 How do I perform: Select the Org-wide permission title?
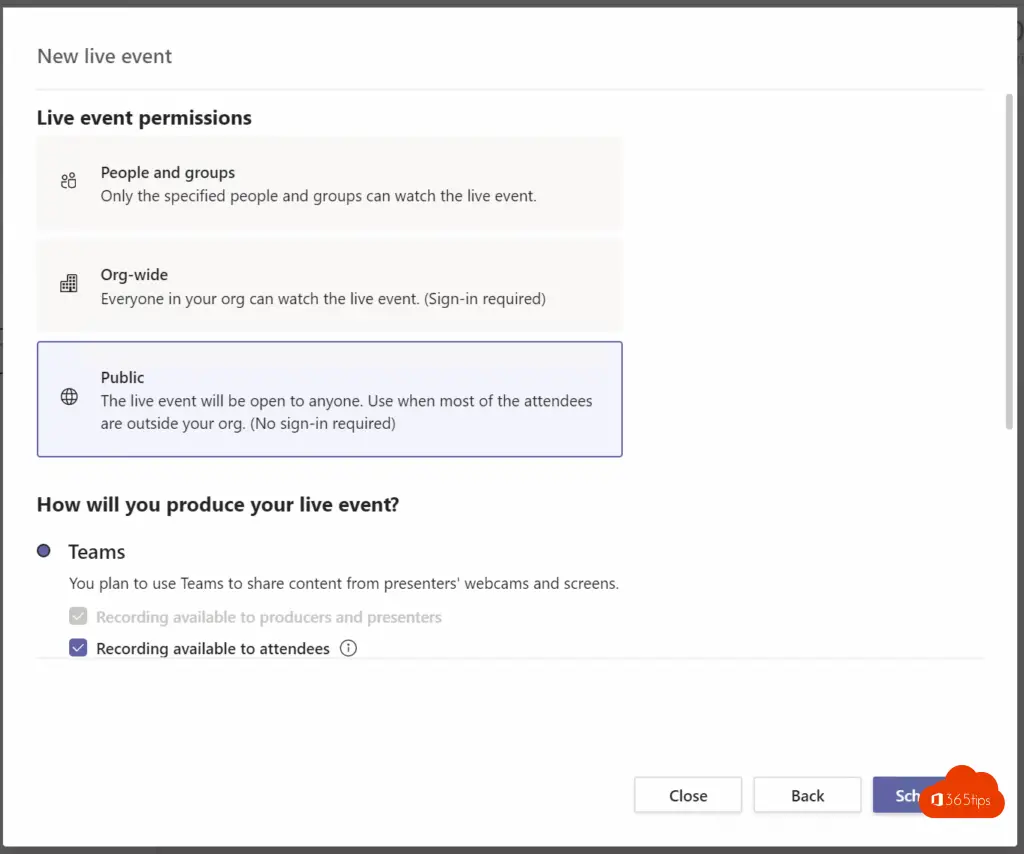pyautogui.click(x=134, y=275)
